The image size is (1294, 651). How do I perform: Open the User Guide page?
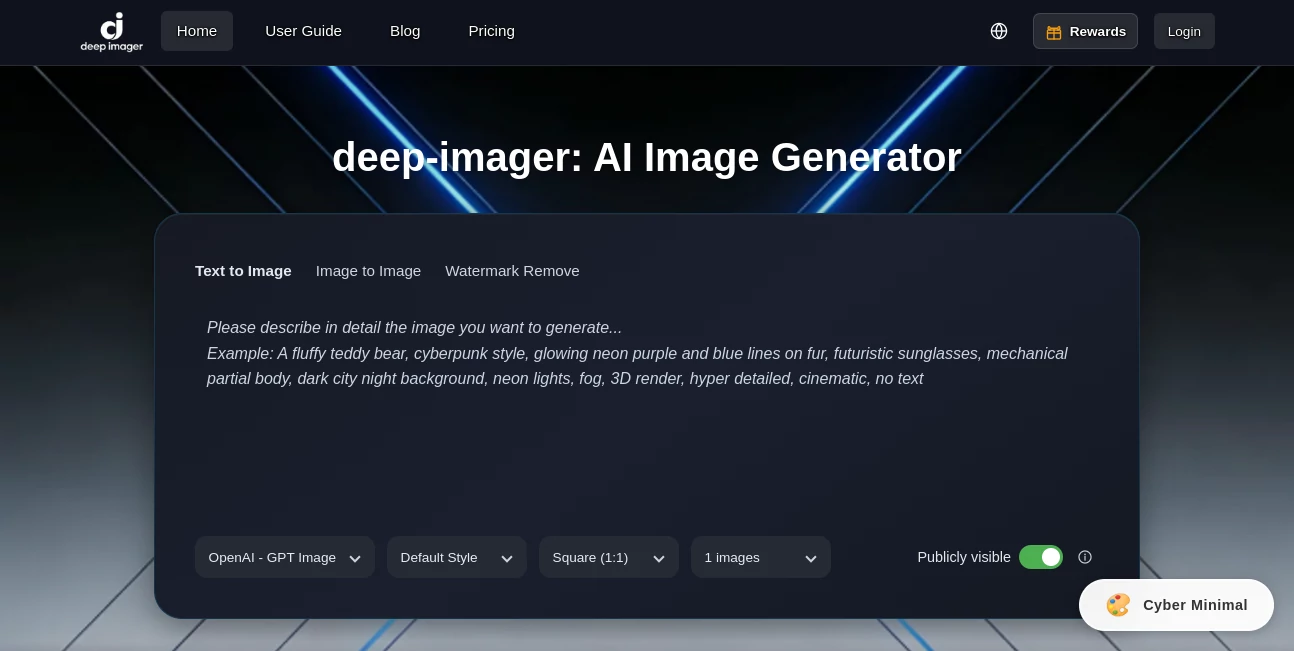pos(303,31)
